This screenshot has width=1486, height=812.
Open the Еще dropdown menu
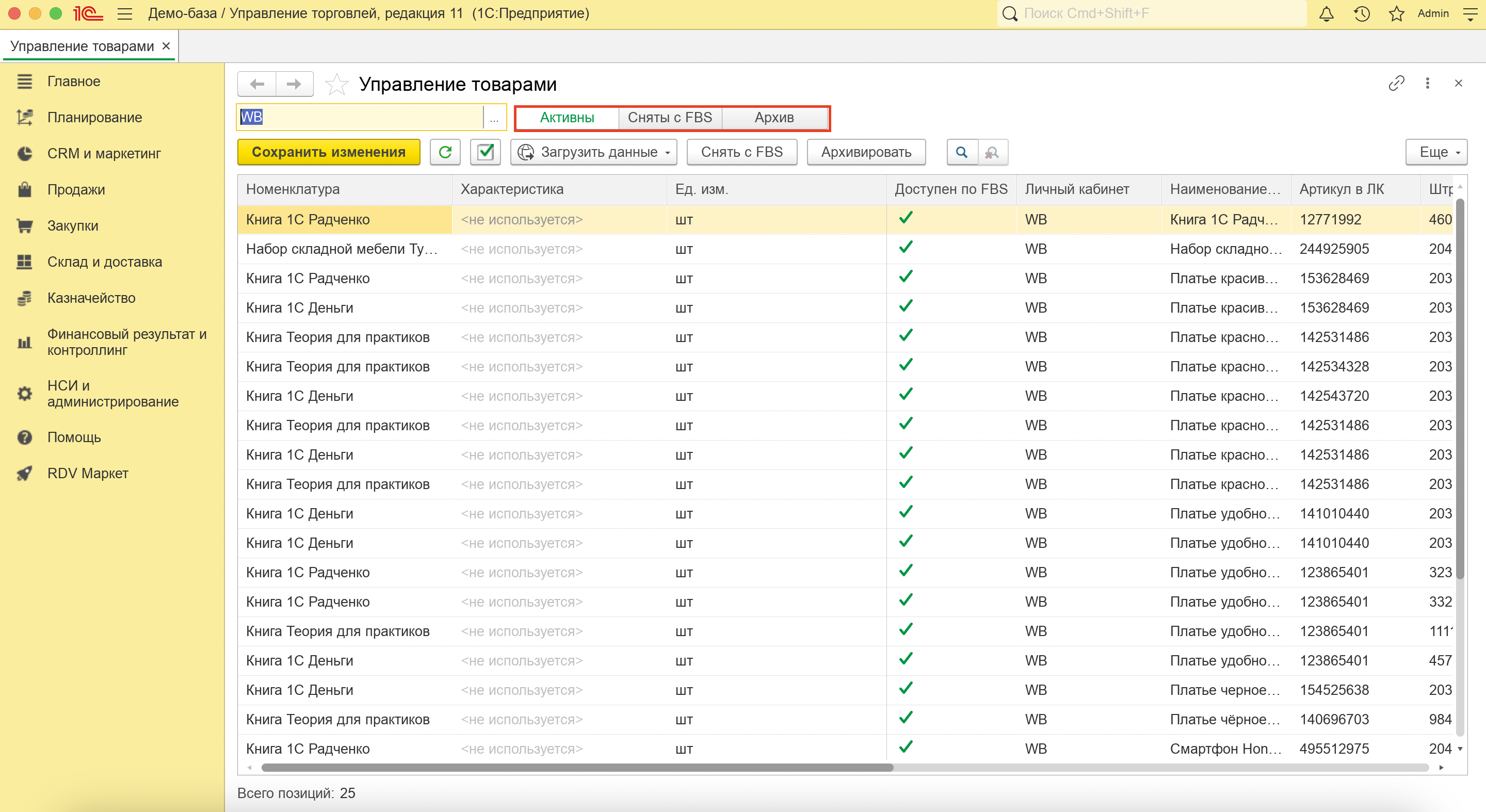[x=1436, y=152]
